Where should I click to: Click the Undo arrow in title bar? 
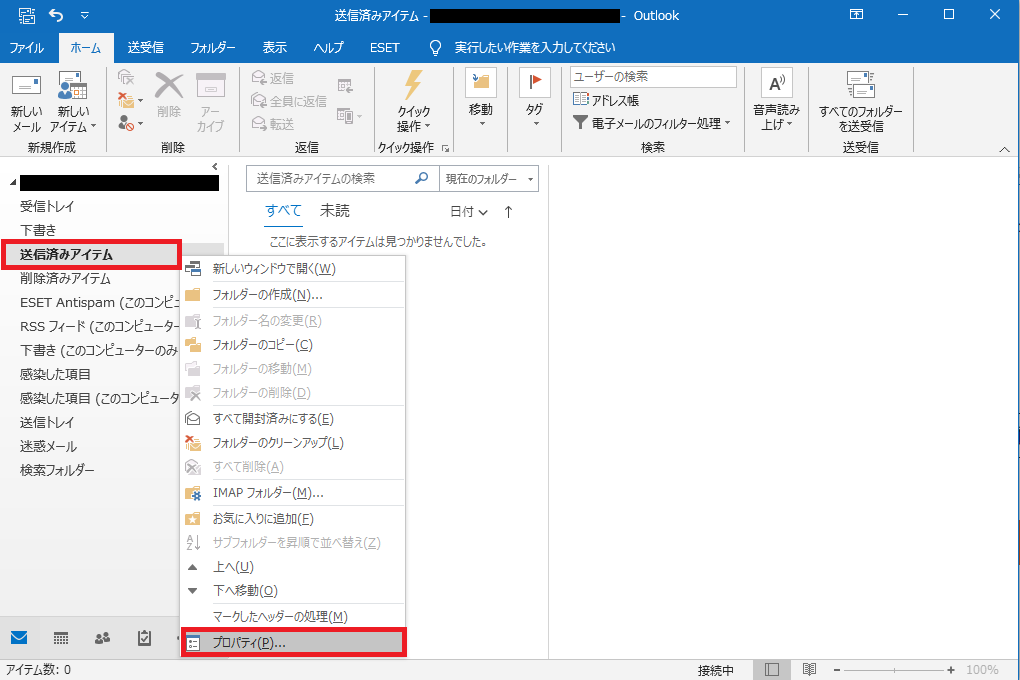click(x=56, y=14)
